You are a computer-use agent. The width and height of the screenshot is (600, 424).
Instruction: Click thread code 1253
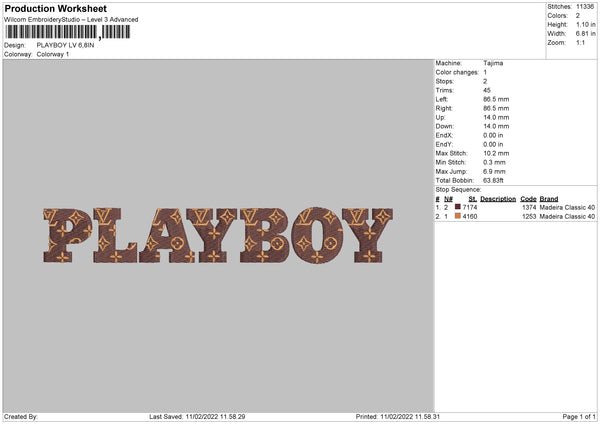(x=529, y=217)
